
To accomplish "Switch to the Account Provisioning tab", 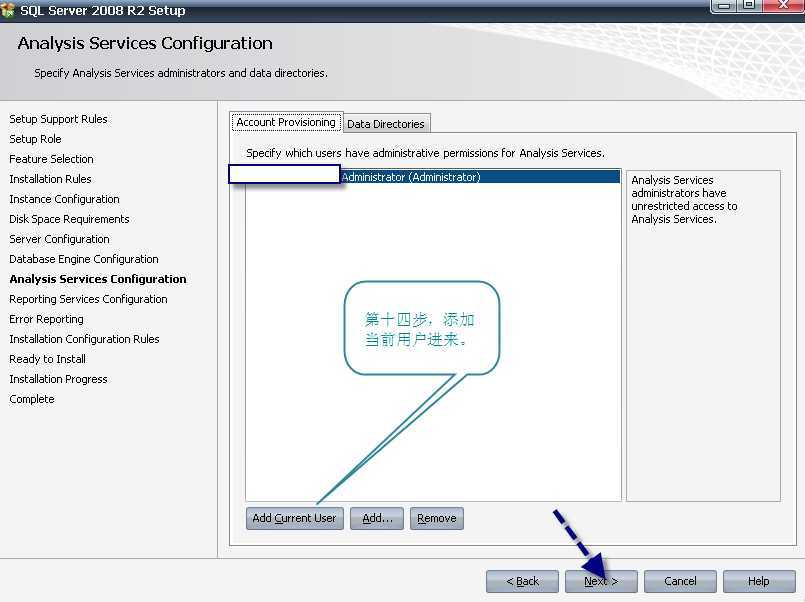I will pyautogui.click(x=286, y=122).
